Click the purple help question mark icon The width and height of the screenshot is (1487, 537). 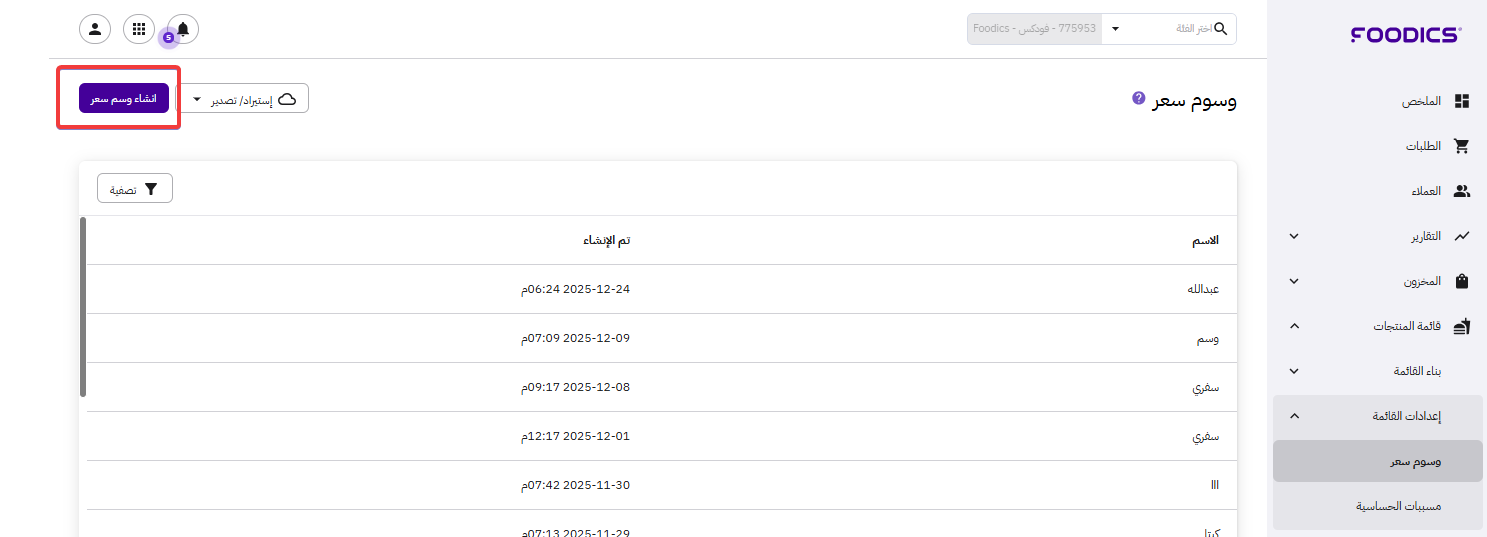tap(1138, 98)
